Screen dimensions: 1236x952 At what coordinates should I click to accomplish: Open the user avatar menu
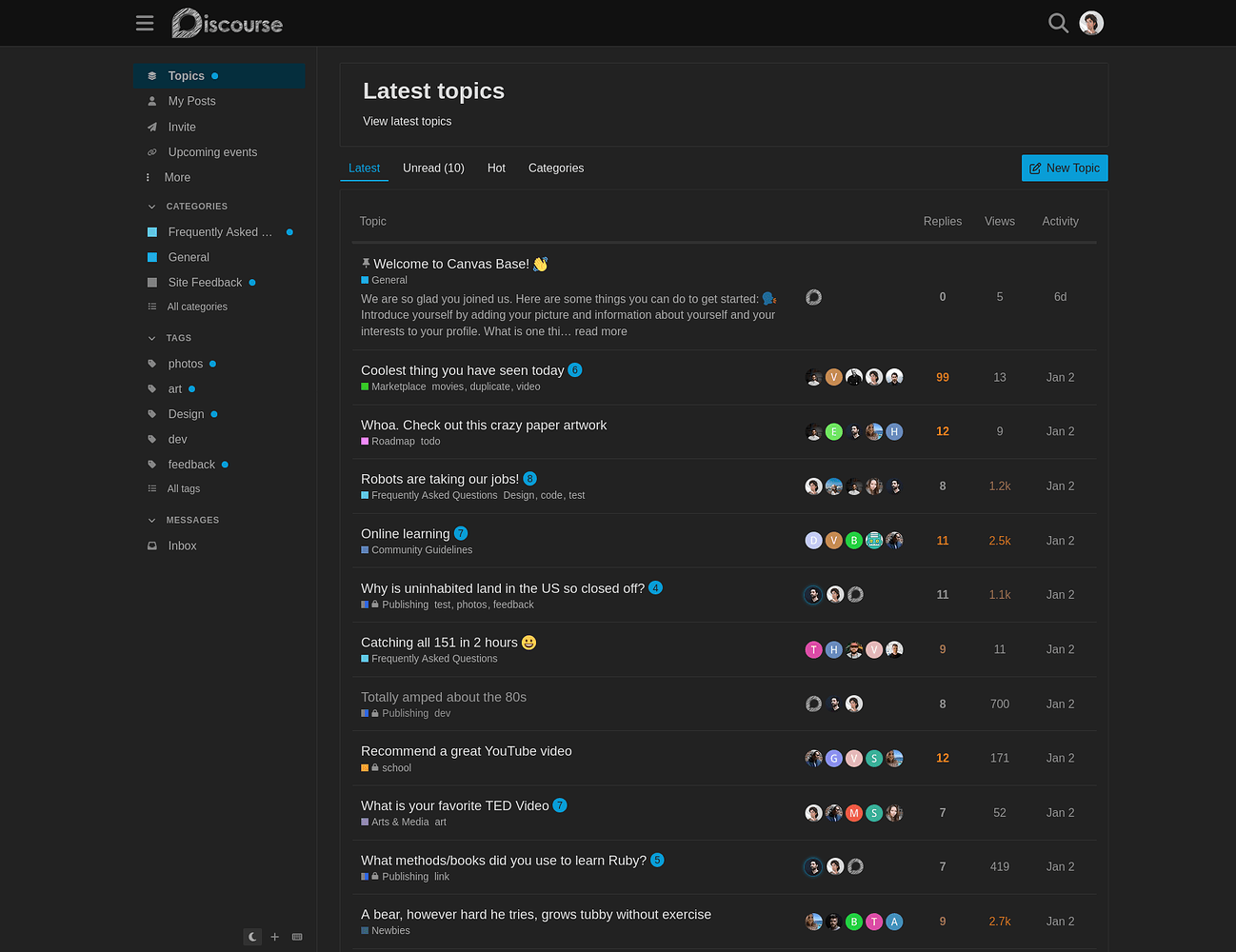[x=1091, y=23]
